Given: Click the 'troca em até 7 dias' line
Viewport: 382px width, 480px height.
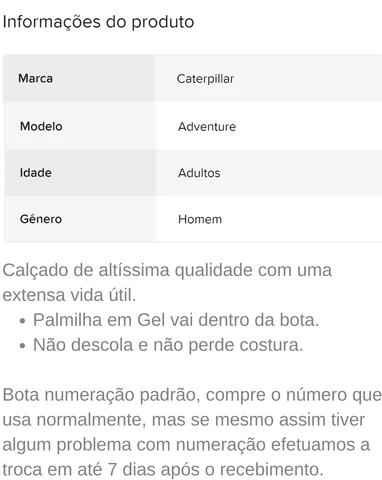Looking at the screenshot, I should 163,470.
